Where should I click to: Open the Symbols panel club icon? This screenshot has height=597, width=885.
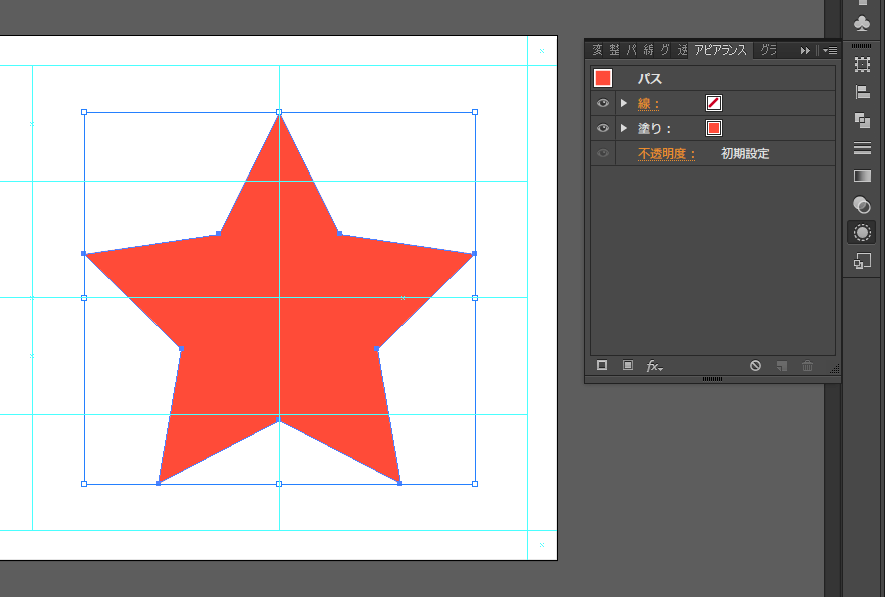pos(862,23)
